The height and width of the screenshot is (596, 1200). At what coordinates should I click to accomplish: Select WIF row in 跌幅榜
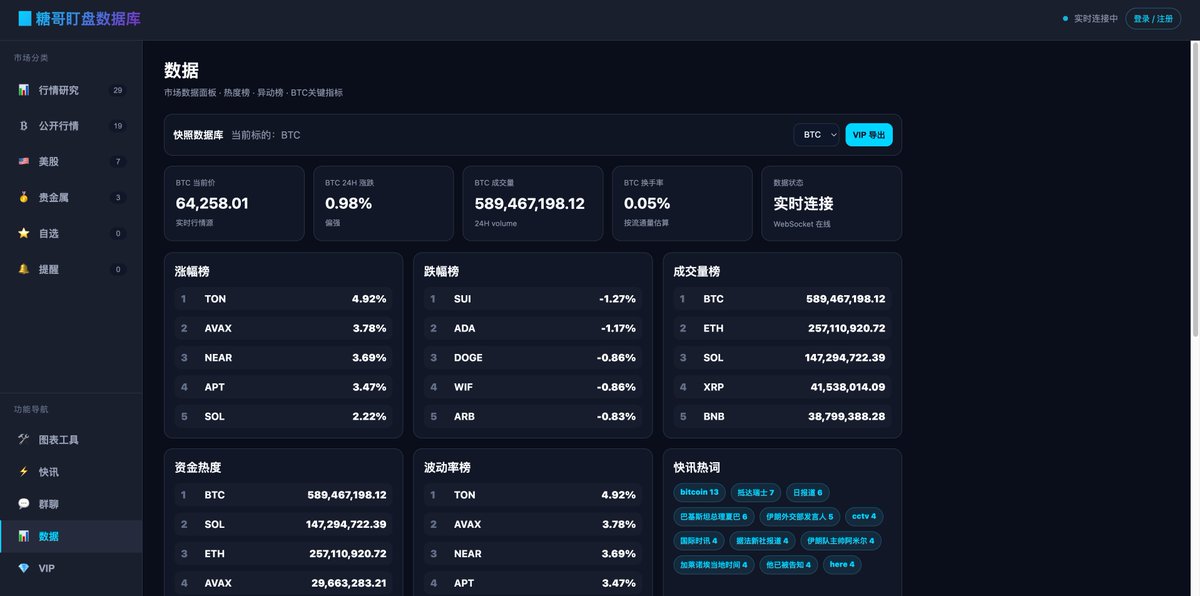(533, 387)
